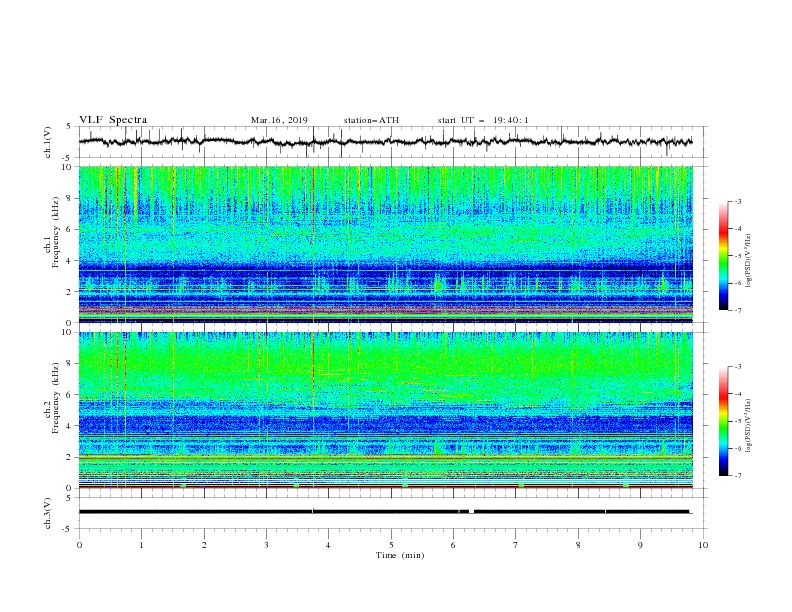
Task: Click time axis tick label "9"
Action: point(640,545)
